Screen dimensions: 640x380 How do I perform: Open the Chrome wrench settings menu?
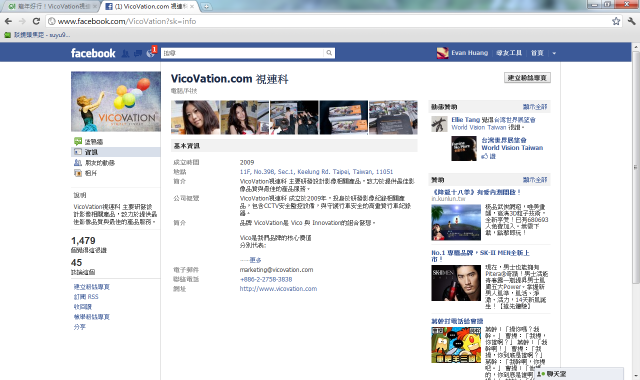point(631,21)
